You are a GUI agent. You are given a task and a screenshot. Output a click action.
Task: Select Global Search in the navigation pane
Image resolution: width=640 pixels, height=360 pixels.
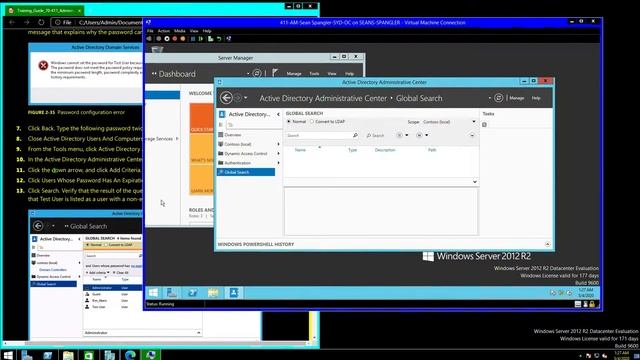tap(246, 172)
